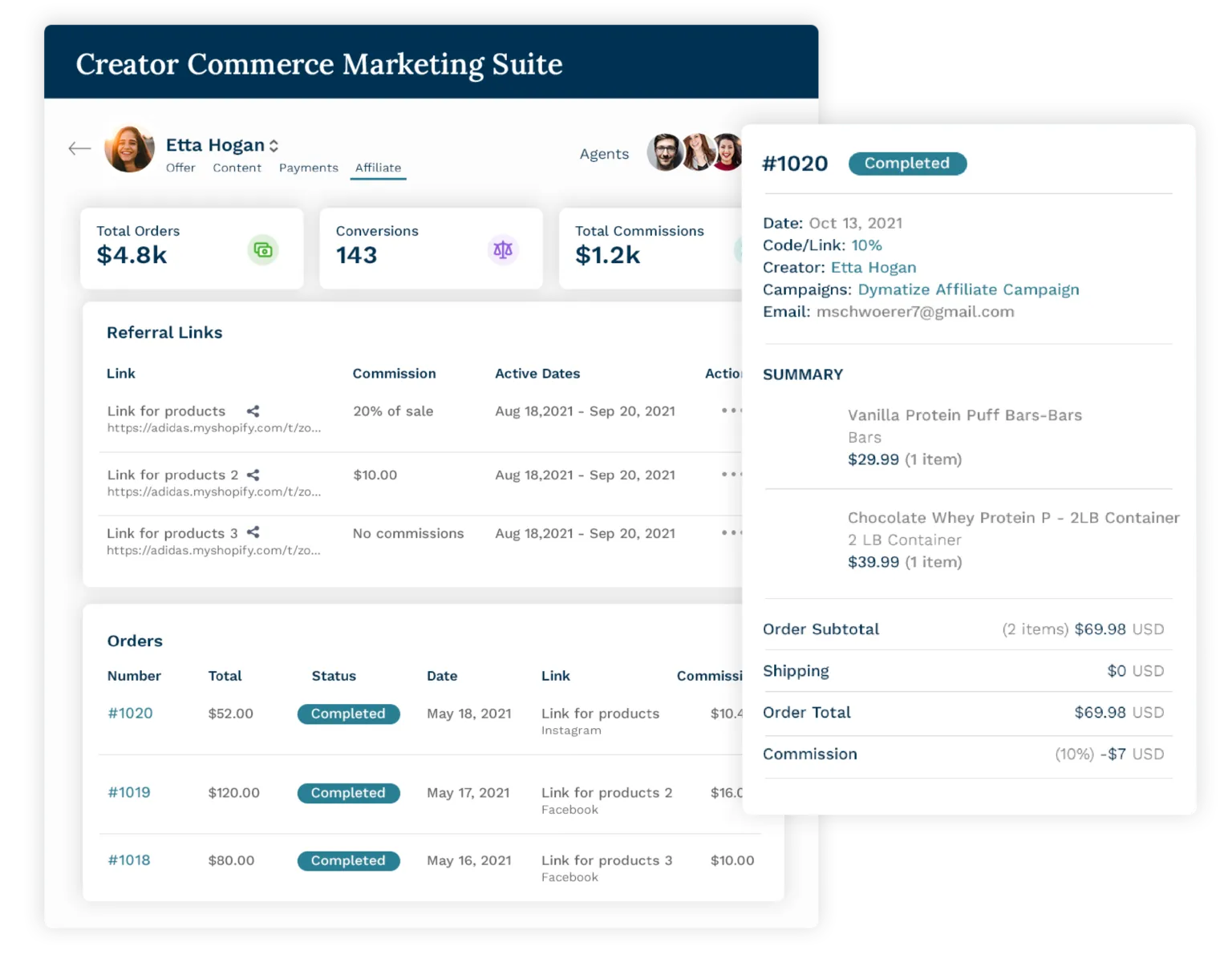The image size is (1232, 979).
Task: Click Etta Hogan creator link in order details
Action: tap(873, 268)
